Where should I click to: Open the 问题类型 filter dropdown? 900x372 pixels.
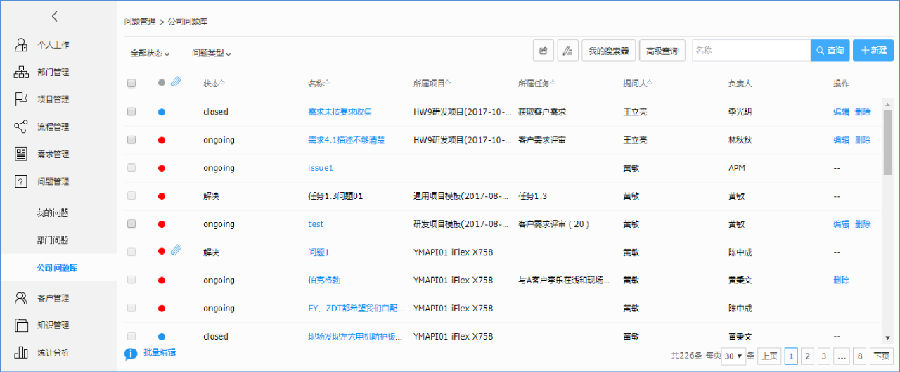pyautogui.click(x=212, y=53)
